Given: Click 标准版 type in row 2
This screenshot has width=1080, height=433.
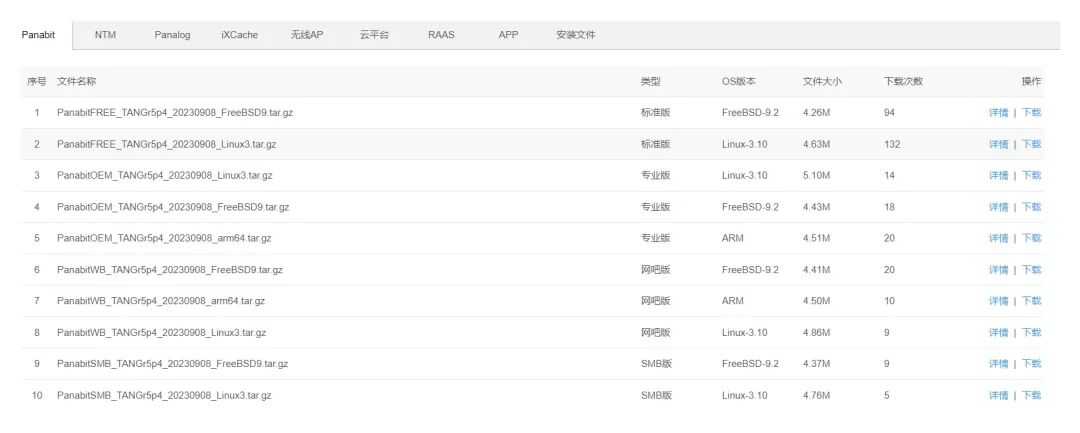Looking at the screenshot, I should 655,145.
